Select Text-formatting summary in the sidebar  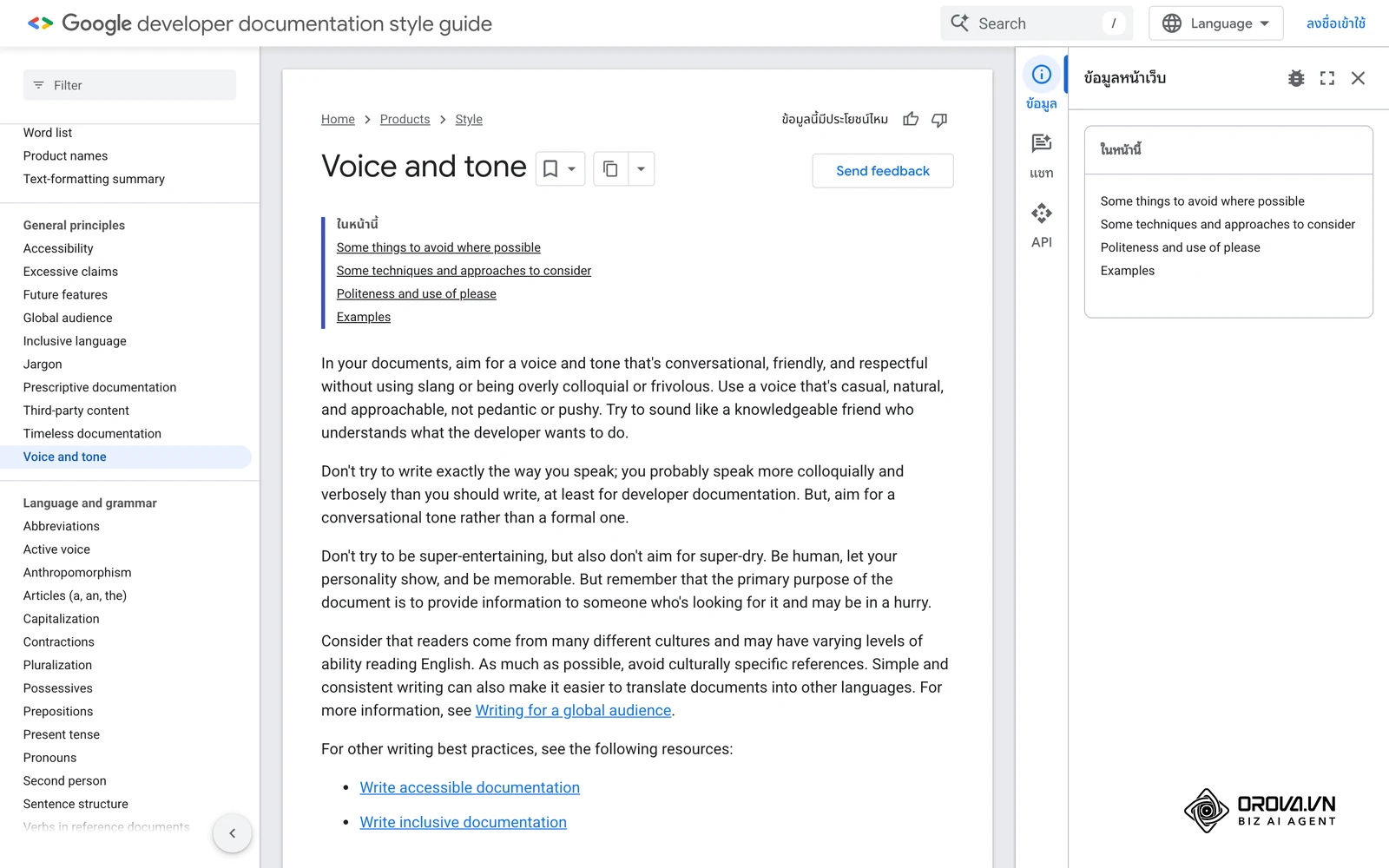(94, 179)
